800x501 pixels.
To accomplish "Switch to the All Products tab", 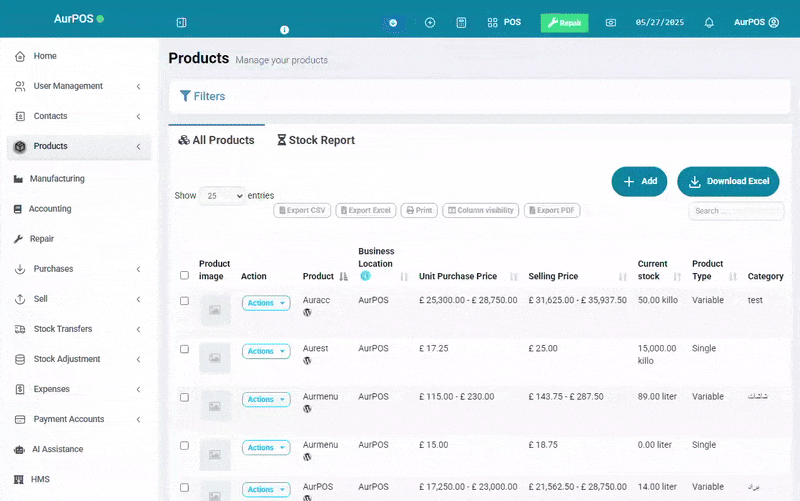I will [x=216, y=140].
